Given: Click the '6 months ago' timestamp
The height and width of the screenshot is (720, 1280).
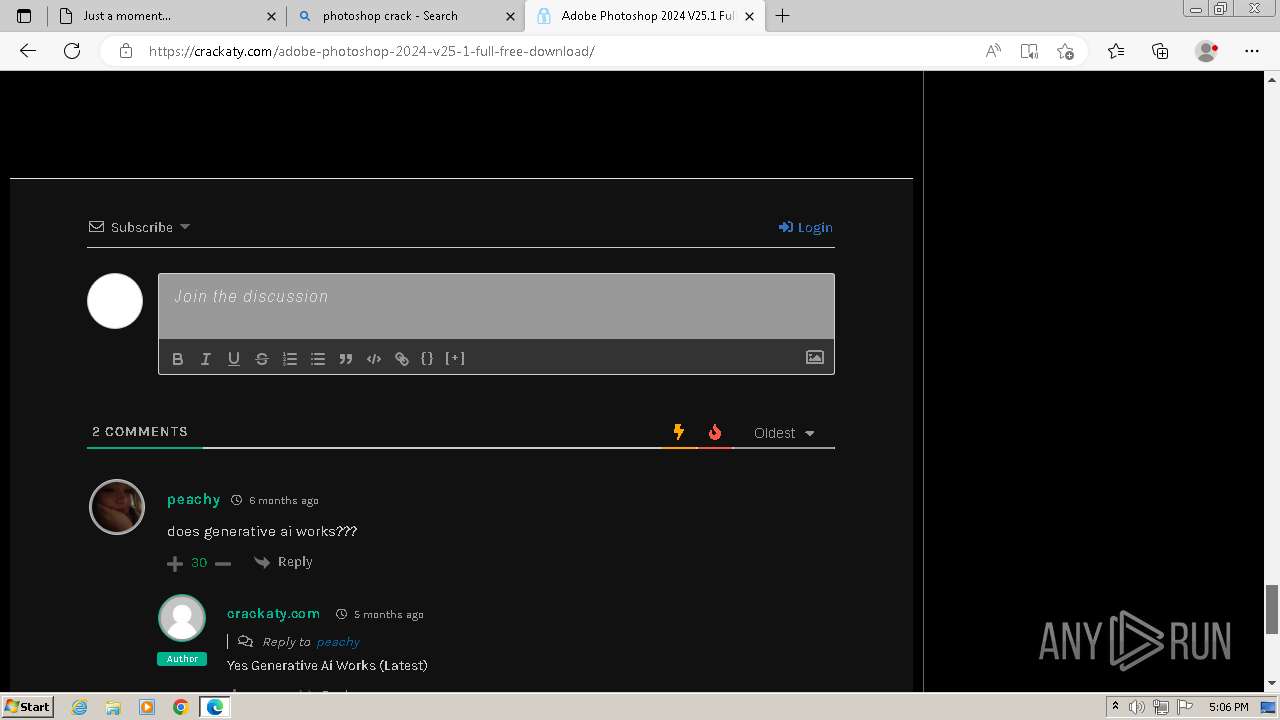Looking at the screenshot, I should click(284, 500).
